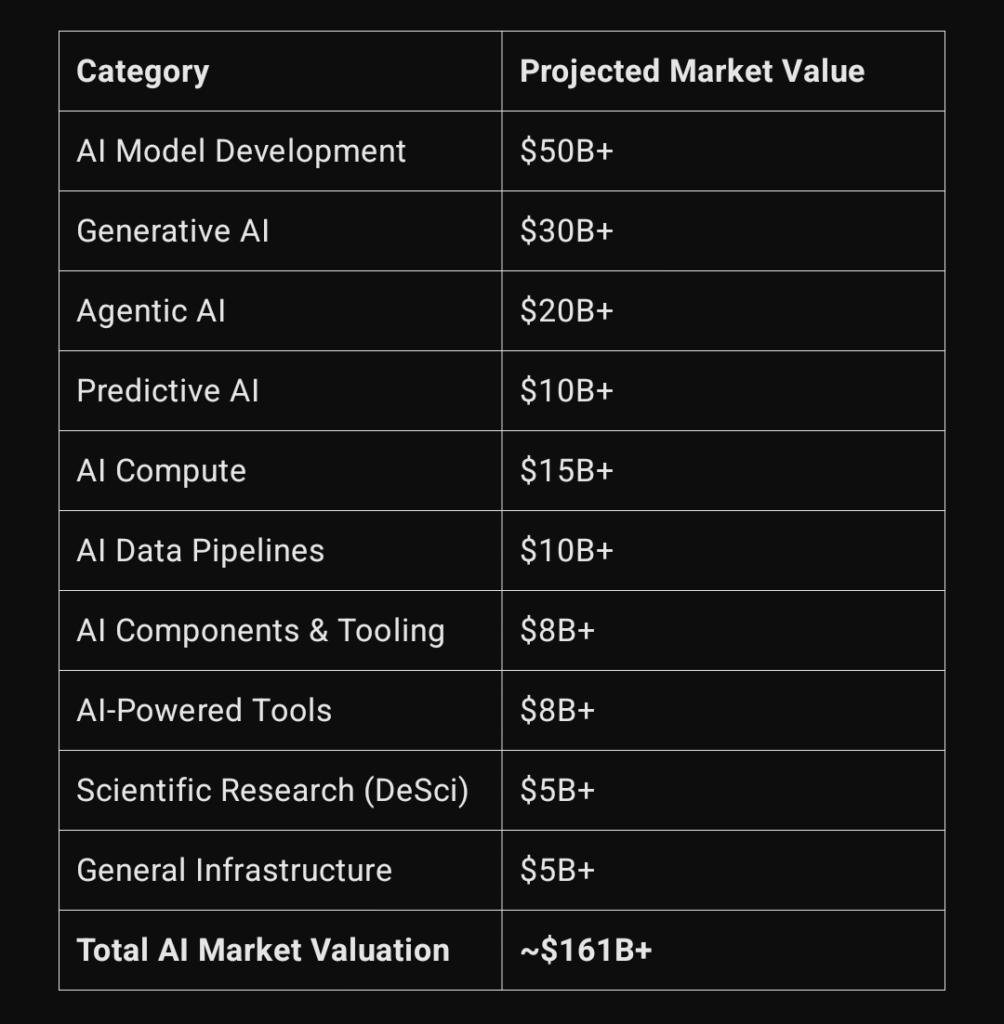Click the $8B+ value beside AI-Powered Tools

pos(557,711)
